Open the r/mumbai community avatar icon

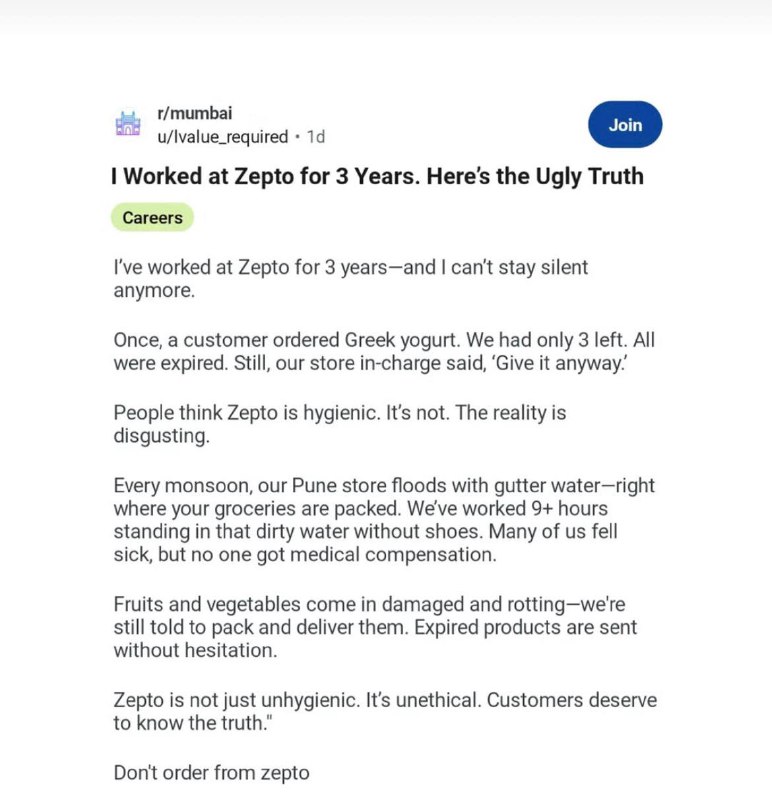pos(128,123)
